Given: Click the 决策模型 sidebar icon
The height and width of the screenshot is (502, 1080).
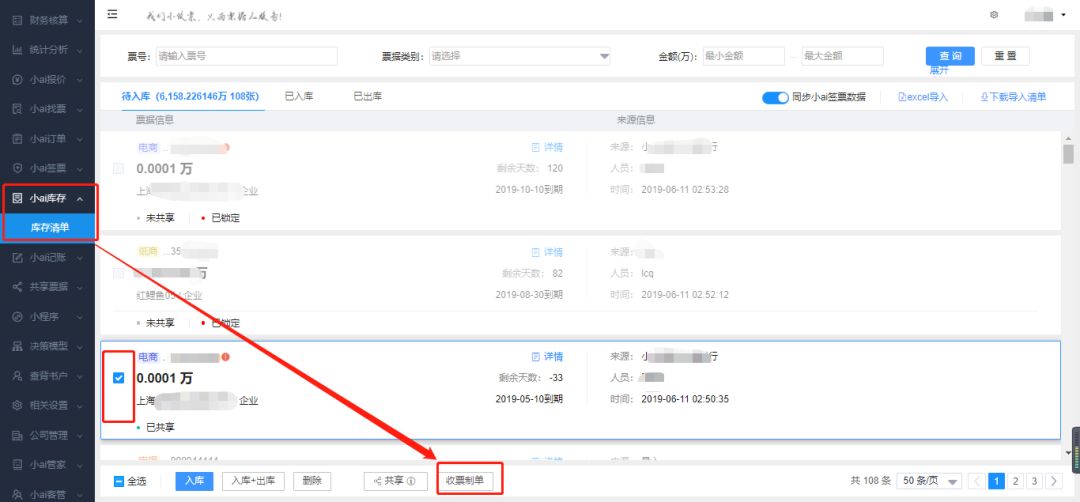Looking at the screenshot, I should [x=17, y=346].
